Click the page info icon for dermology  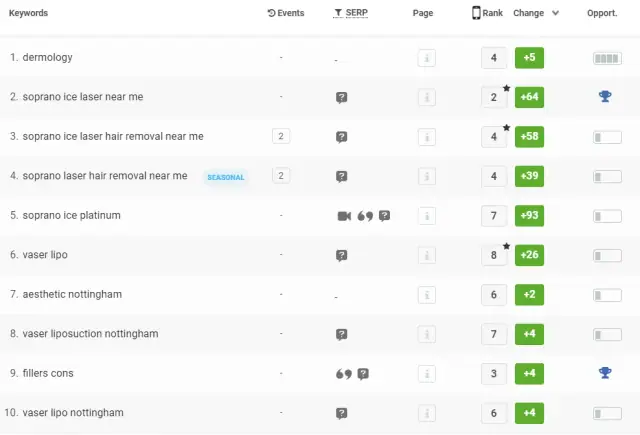(427, 58)
